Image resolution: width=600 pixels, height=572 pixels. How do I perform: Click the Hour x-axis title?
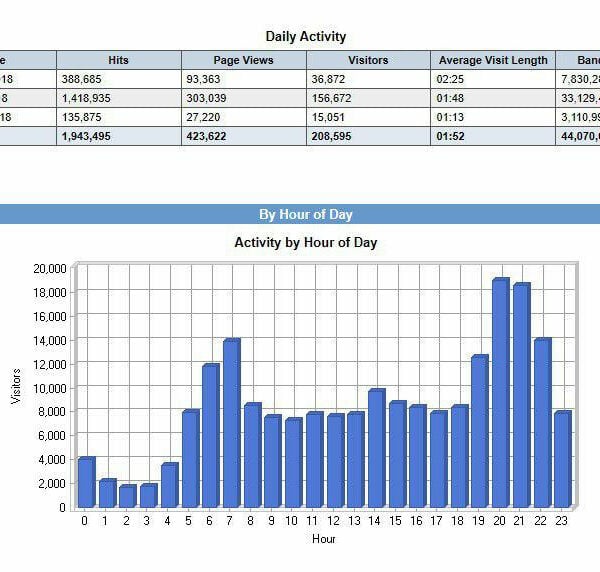[x=324, y=539]
